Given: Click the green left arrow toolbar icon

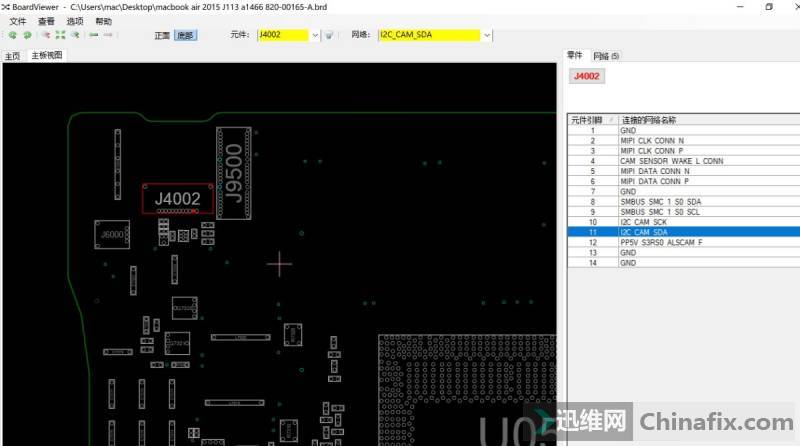Looking at the screenshot, I should [x=93, y=35].
